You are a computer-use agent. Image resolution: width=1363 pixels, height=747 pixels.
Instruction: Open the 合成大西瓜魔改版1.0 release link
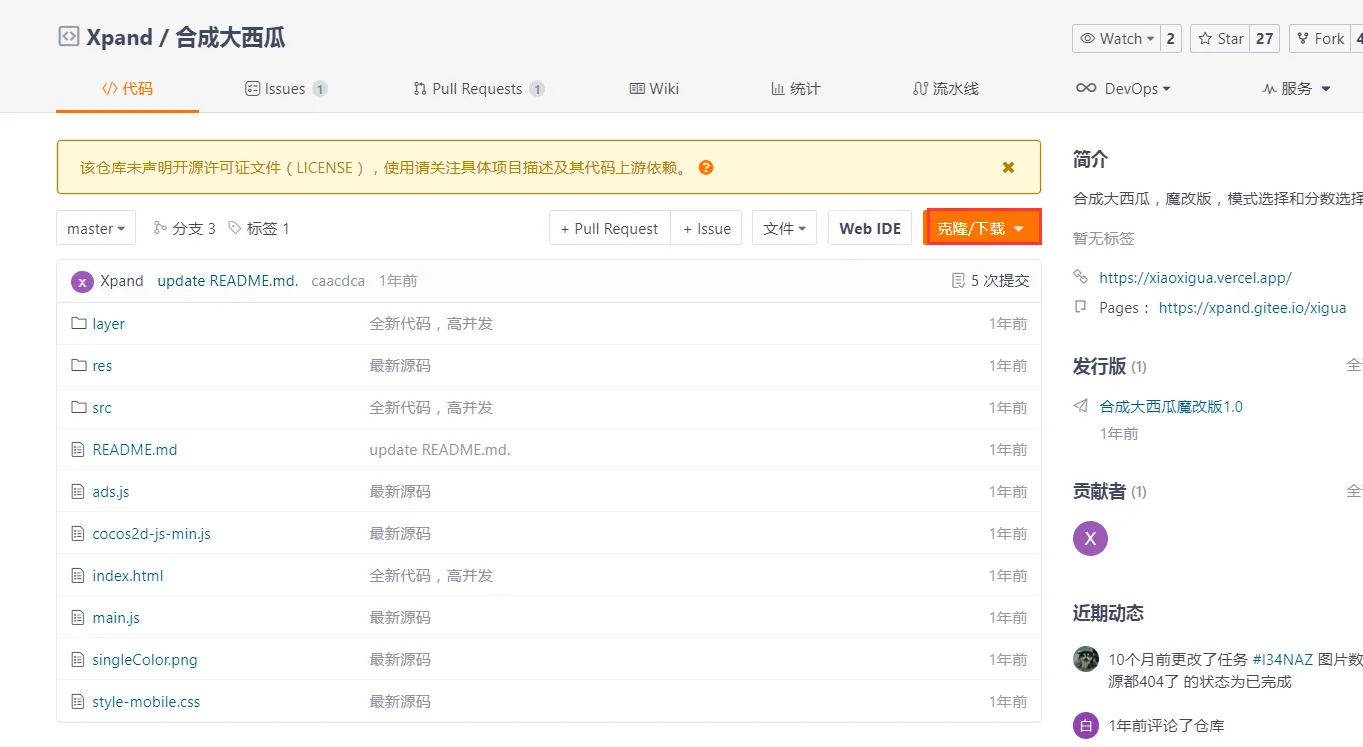(1171, 407)
